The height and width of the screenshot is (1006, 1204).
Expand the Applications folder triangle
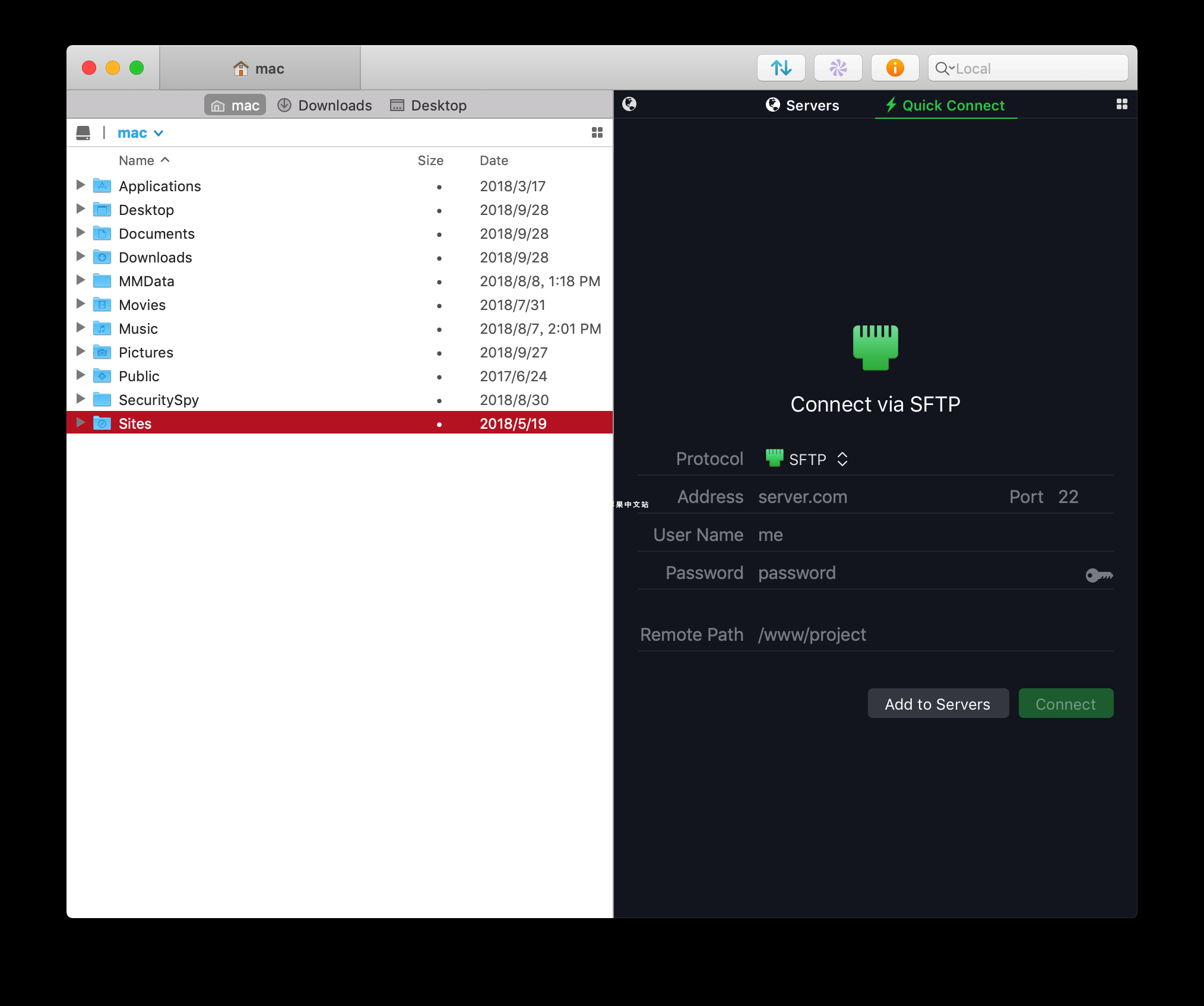pyautogui.click(x=81, y=185)
